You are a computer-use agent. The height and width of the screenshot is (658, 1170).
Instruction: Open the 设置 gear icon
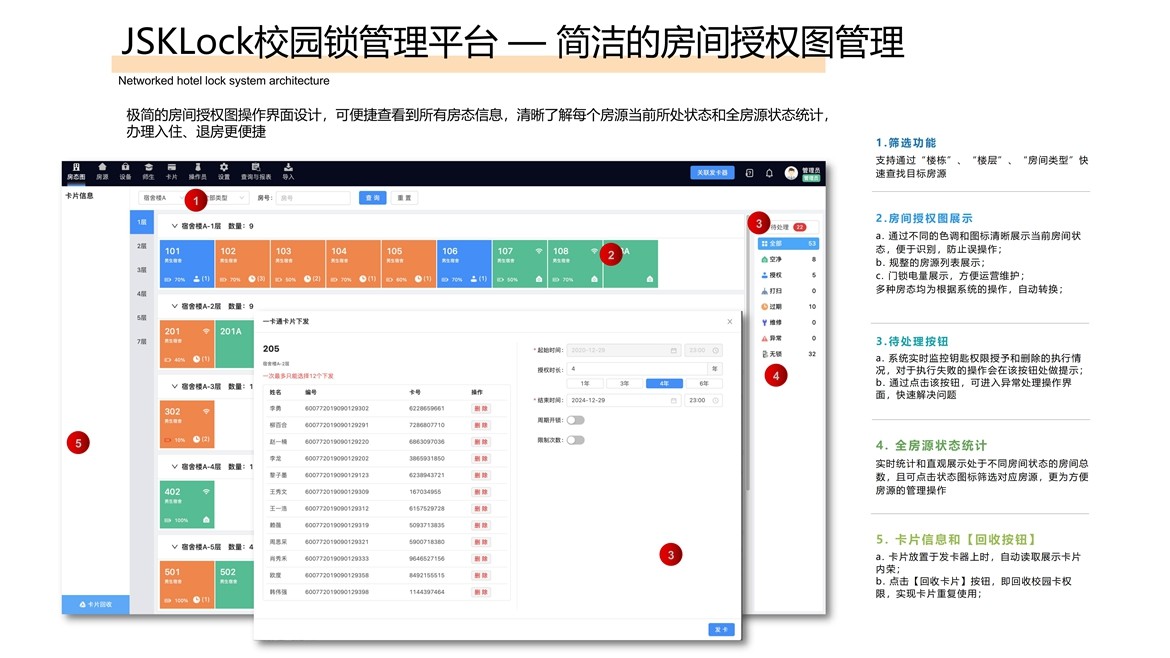tap(224, 170)
